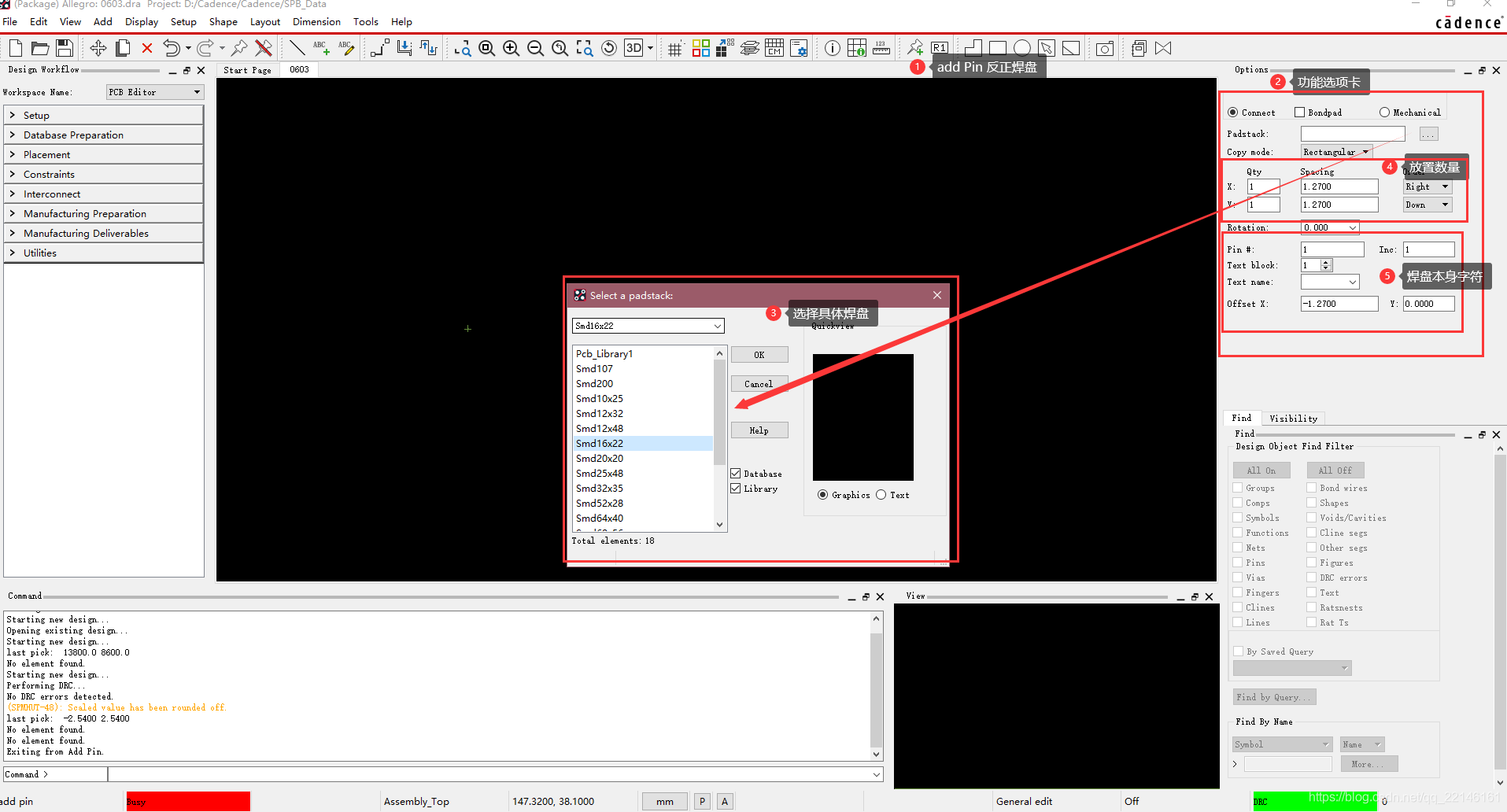Click the Add Text ABC icon
Image resolution: width=1507 pixels, height=812 pixels.
[320, 49]
